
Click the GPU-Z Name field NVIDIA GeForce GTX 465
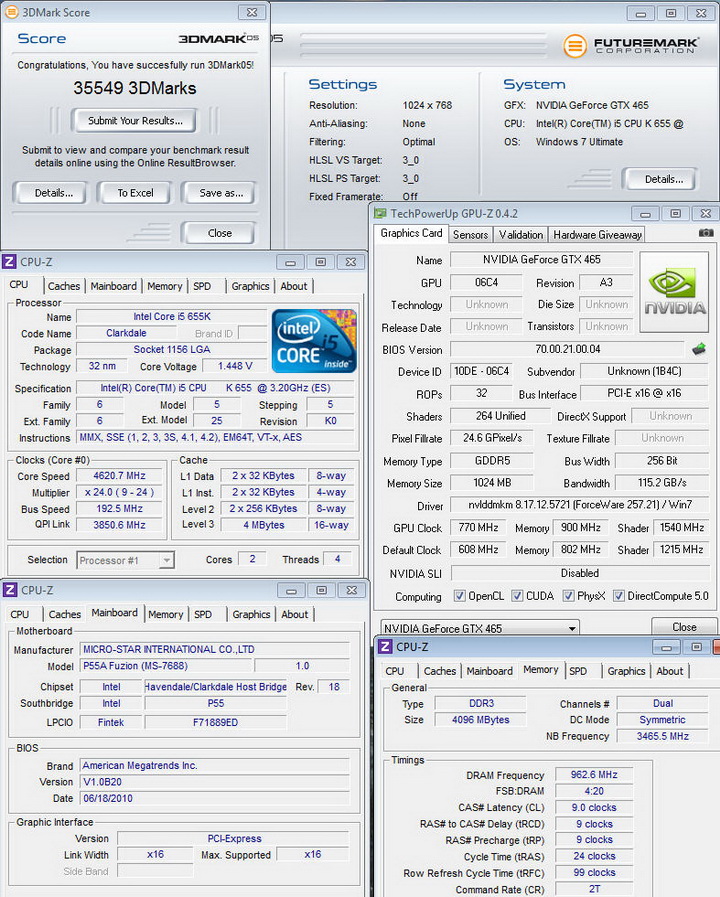[542, 260]
